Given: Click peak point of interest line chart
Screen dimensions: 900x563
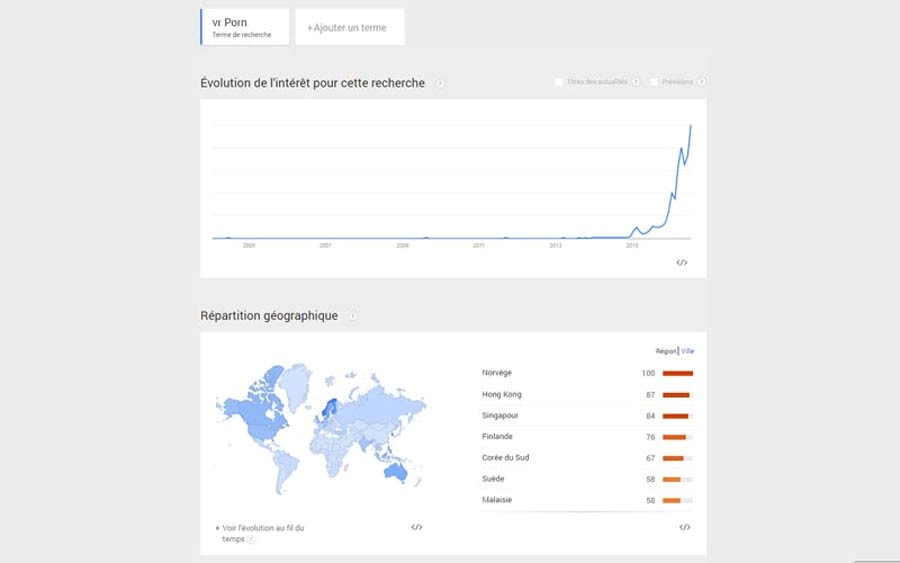Looking at the screenshot, I should coord(690,125).
